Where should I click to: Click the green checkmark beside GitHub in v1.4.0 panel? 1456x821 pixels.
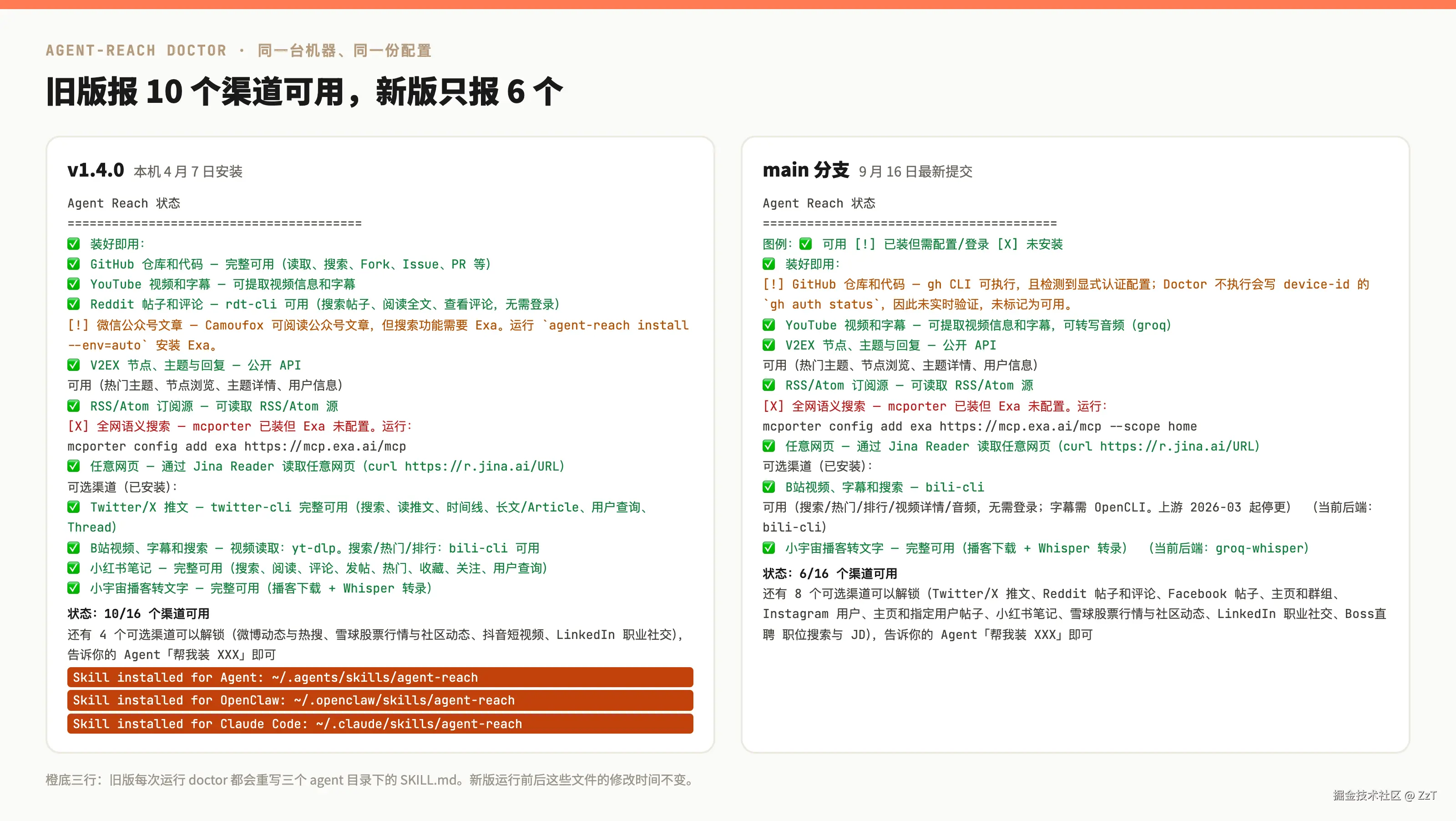click(x=73, y=264)
